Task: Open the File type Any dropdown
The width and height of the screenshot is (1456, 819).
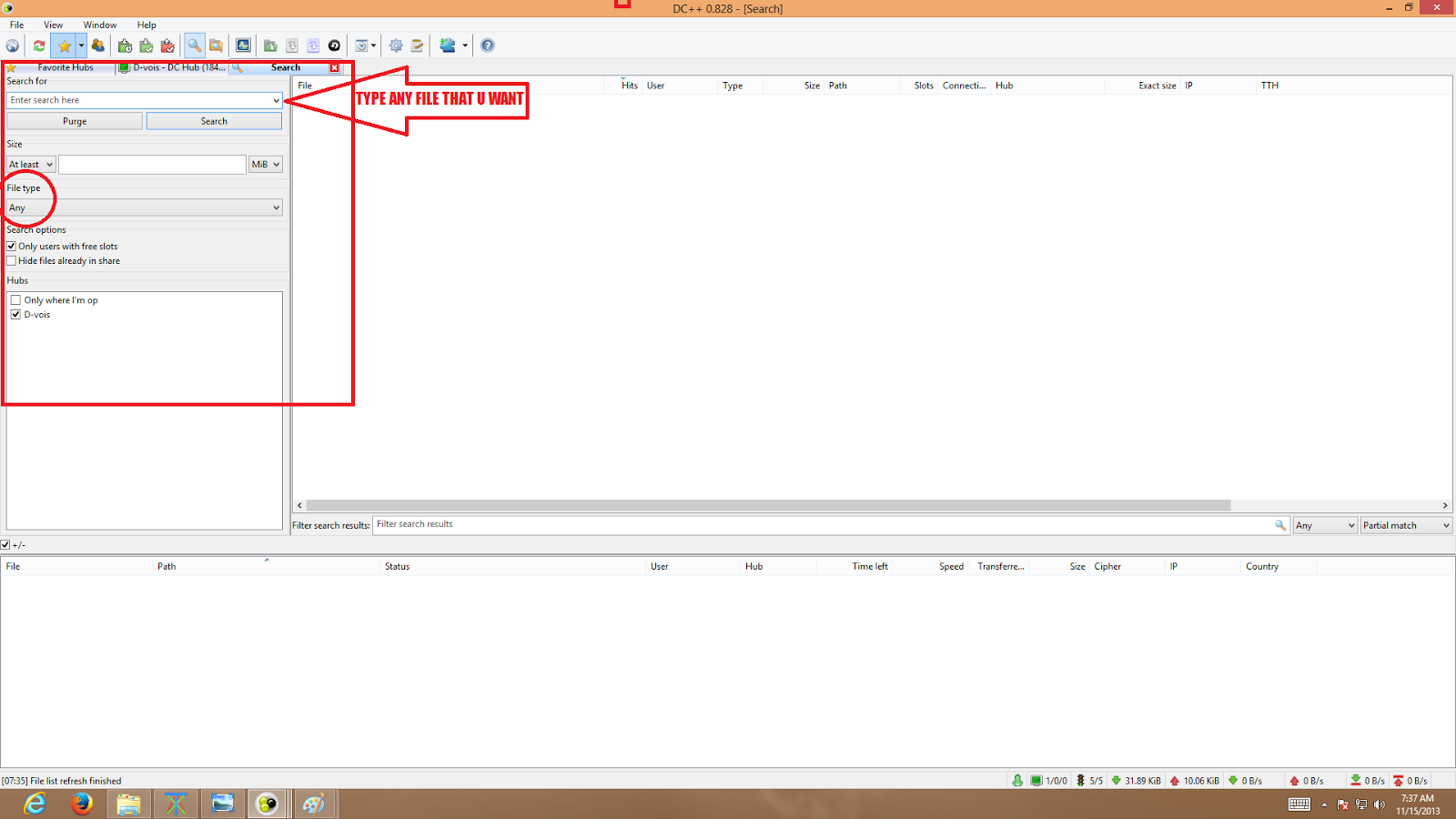Action: [x=145, y=207]
